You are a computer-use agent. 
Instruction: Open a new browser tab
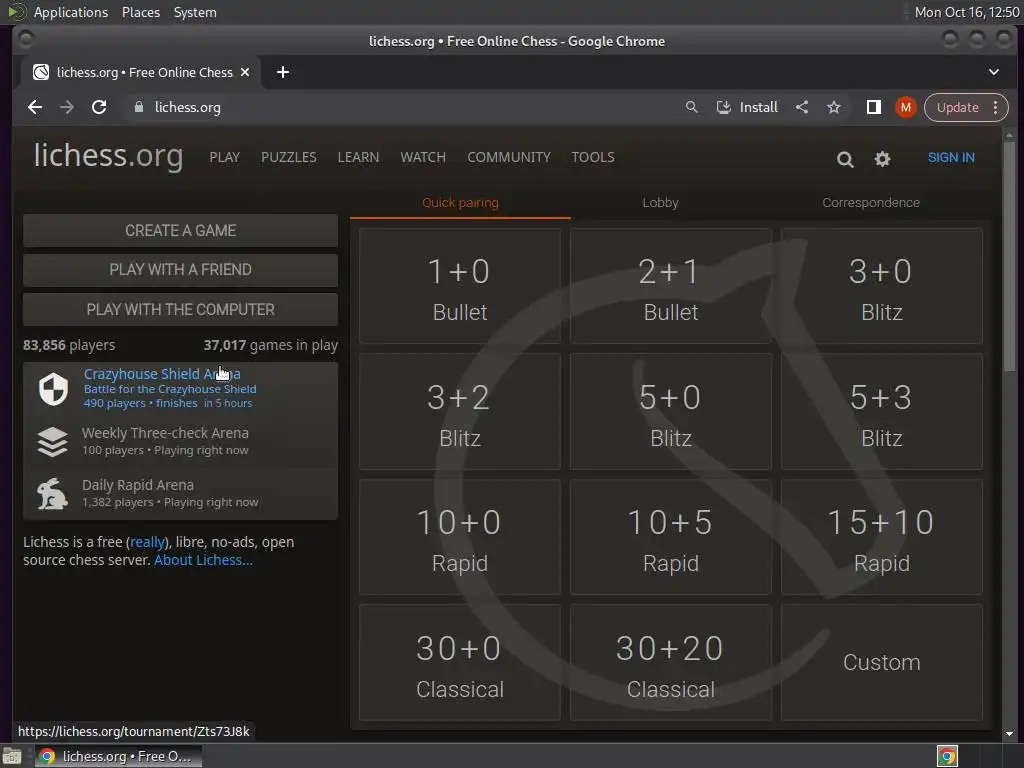click(283, 72)
